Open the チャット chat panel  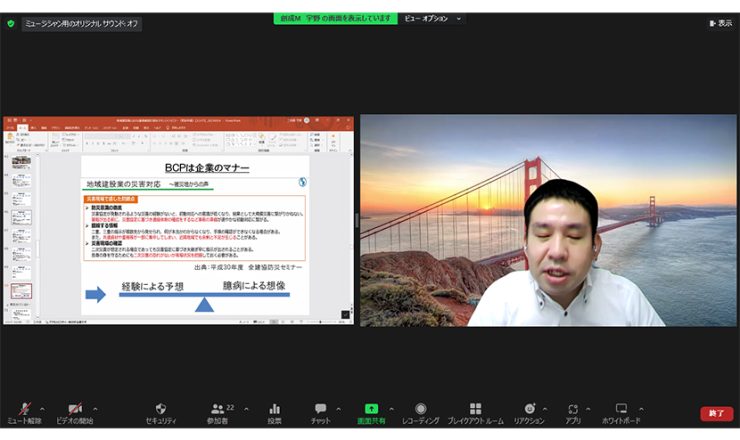click(321, 411)
